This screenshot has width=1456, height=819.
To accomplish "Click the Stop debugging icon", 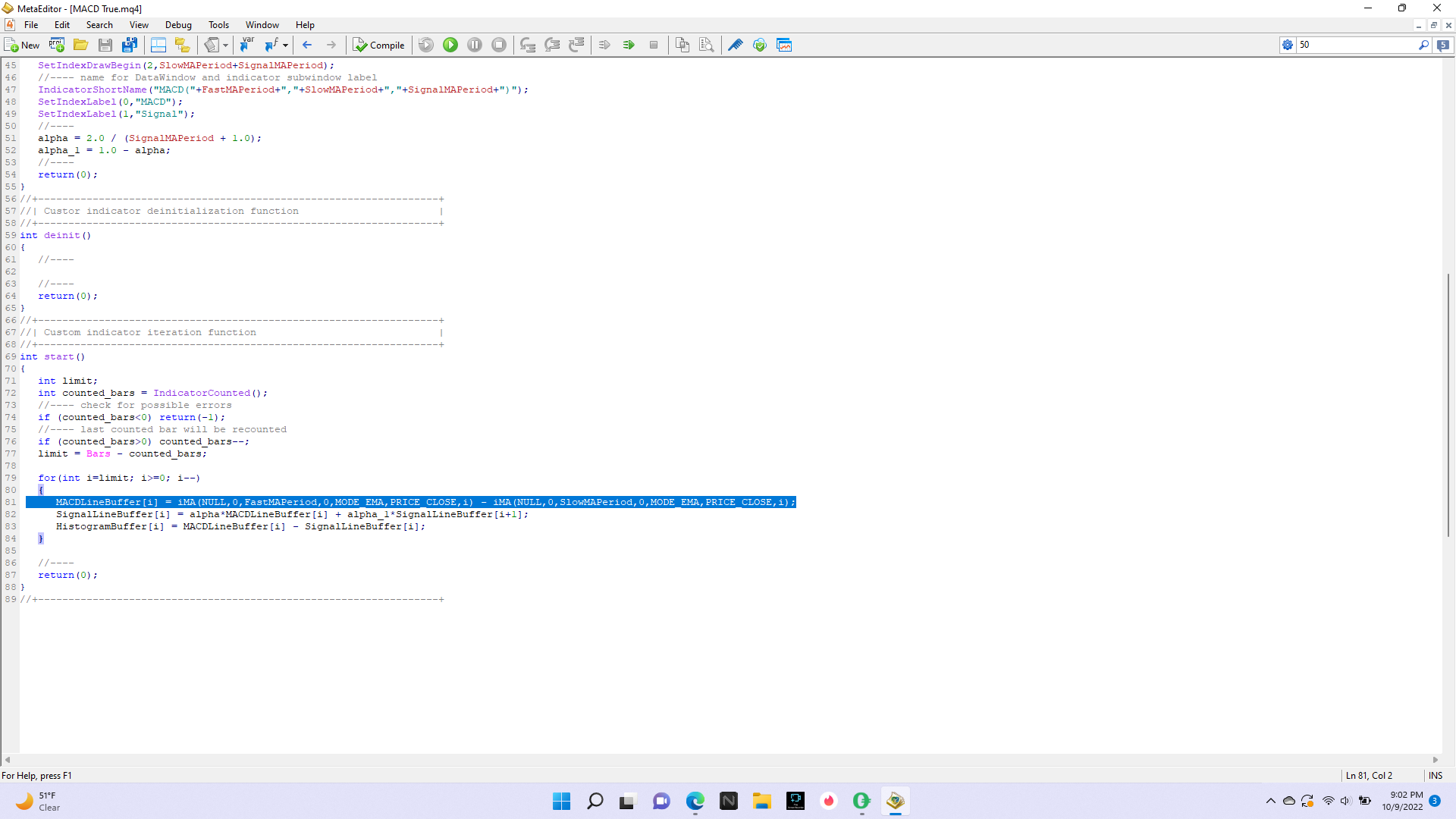I will (499, 45).
